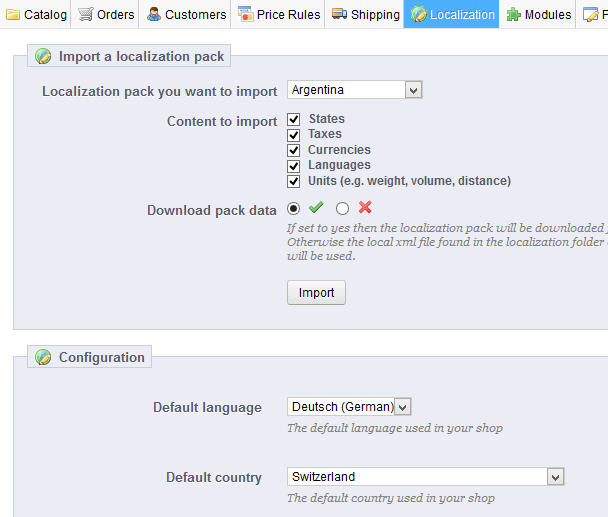Open the Orders tab
This screenshot has width=608, height=517.
point(105,14)
